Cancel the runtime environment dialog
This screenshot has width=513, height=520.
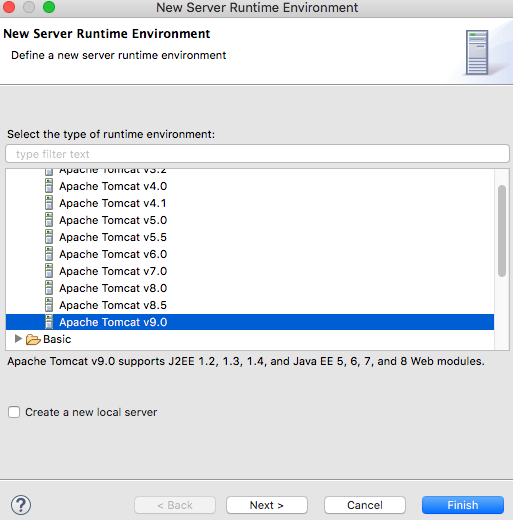pos(365,505)
